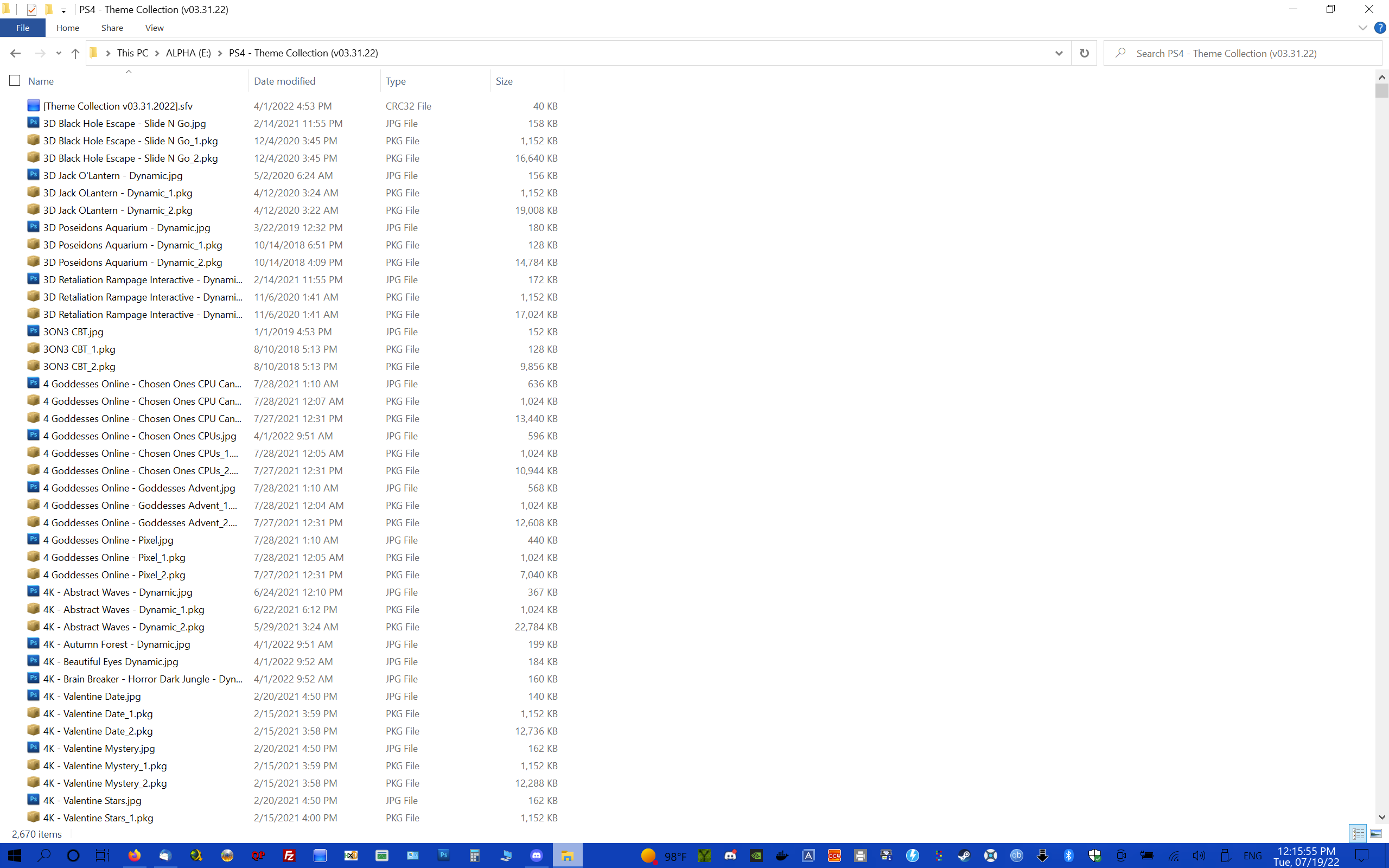Click ALPHA (E:) in the breadcrumb path

coord(188,53)
